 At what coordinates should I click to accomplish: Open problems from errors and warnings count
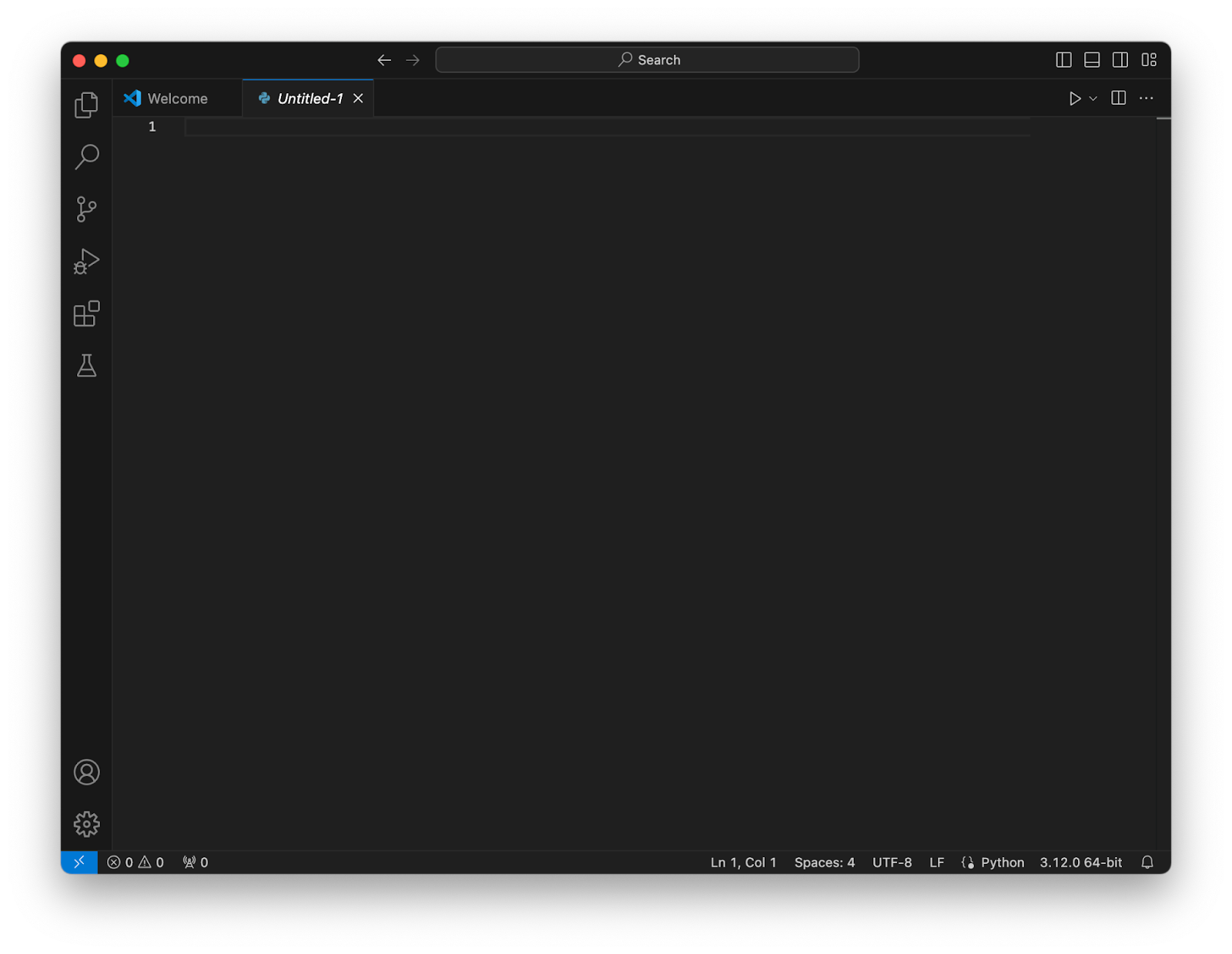[136, 862]
